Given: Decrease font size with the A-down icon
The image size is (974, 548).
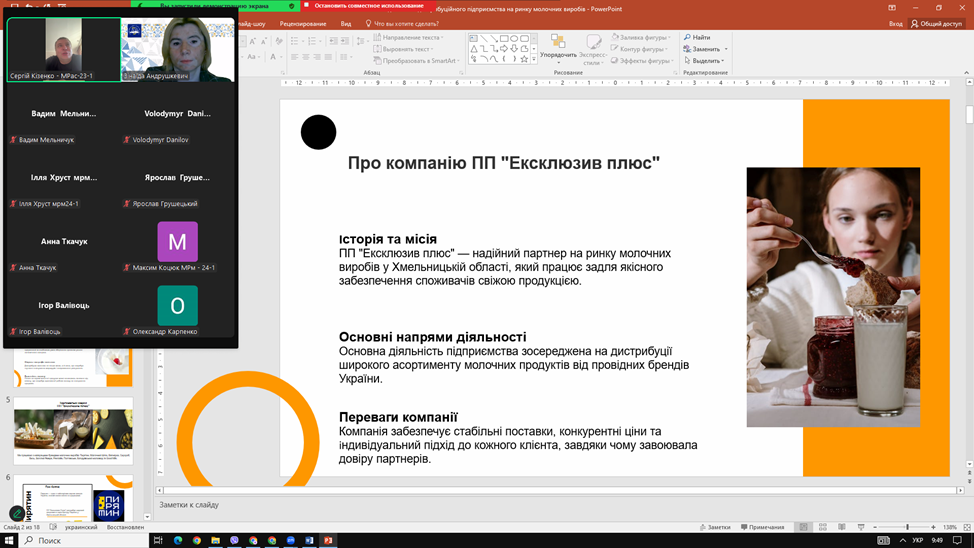Looking at the screenshot, I should 263,41.
